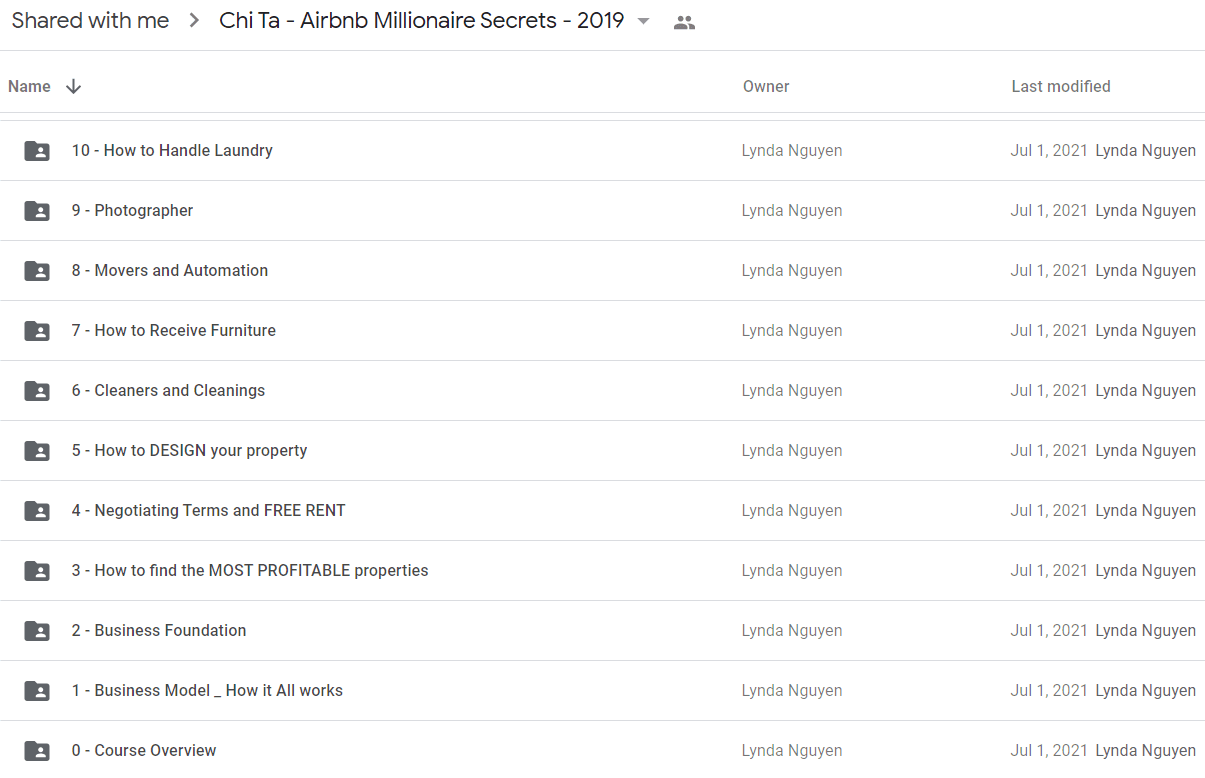Screen dimensions: 1205x778
Task: Select the folder icon next to 6 - Cleaners and Cleanings
Action: click(37, 391)
